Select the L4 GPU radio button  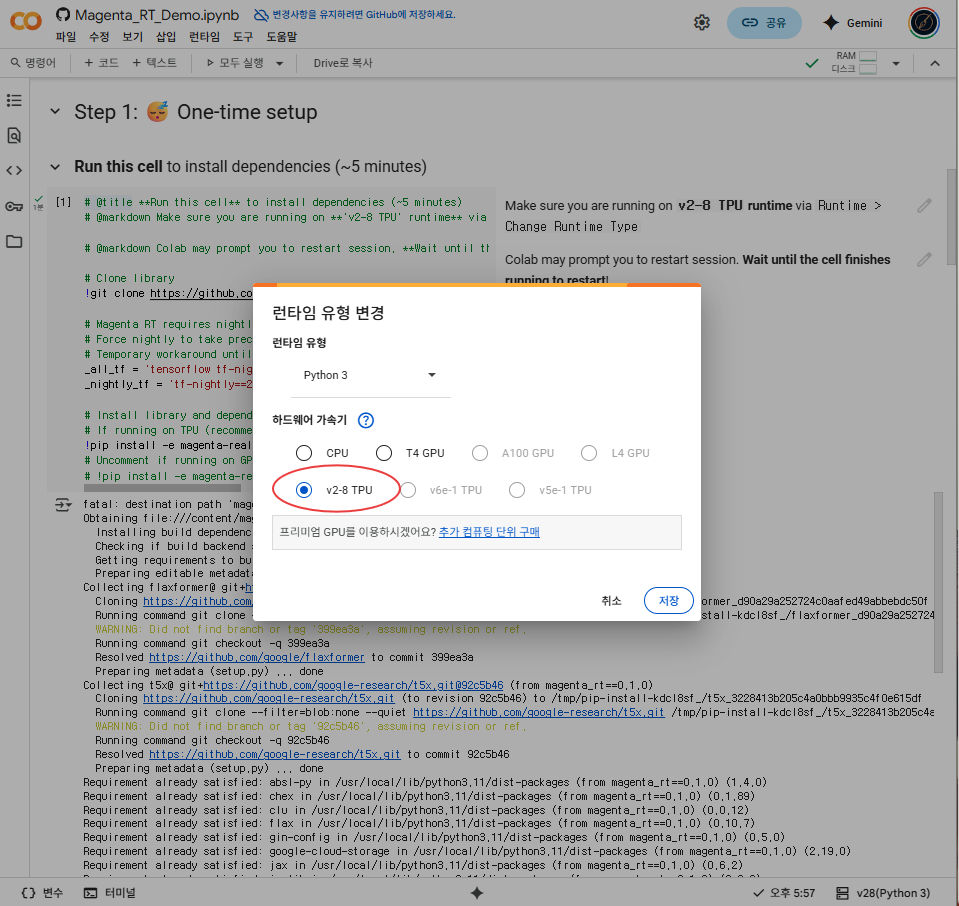coord(589,453)
